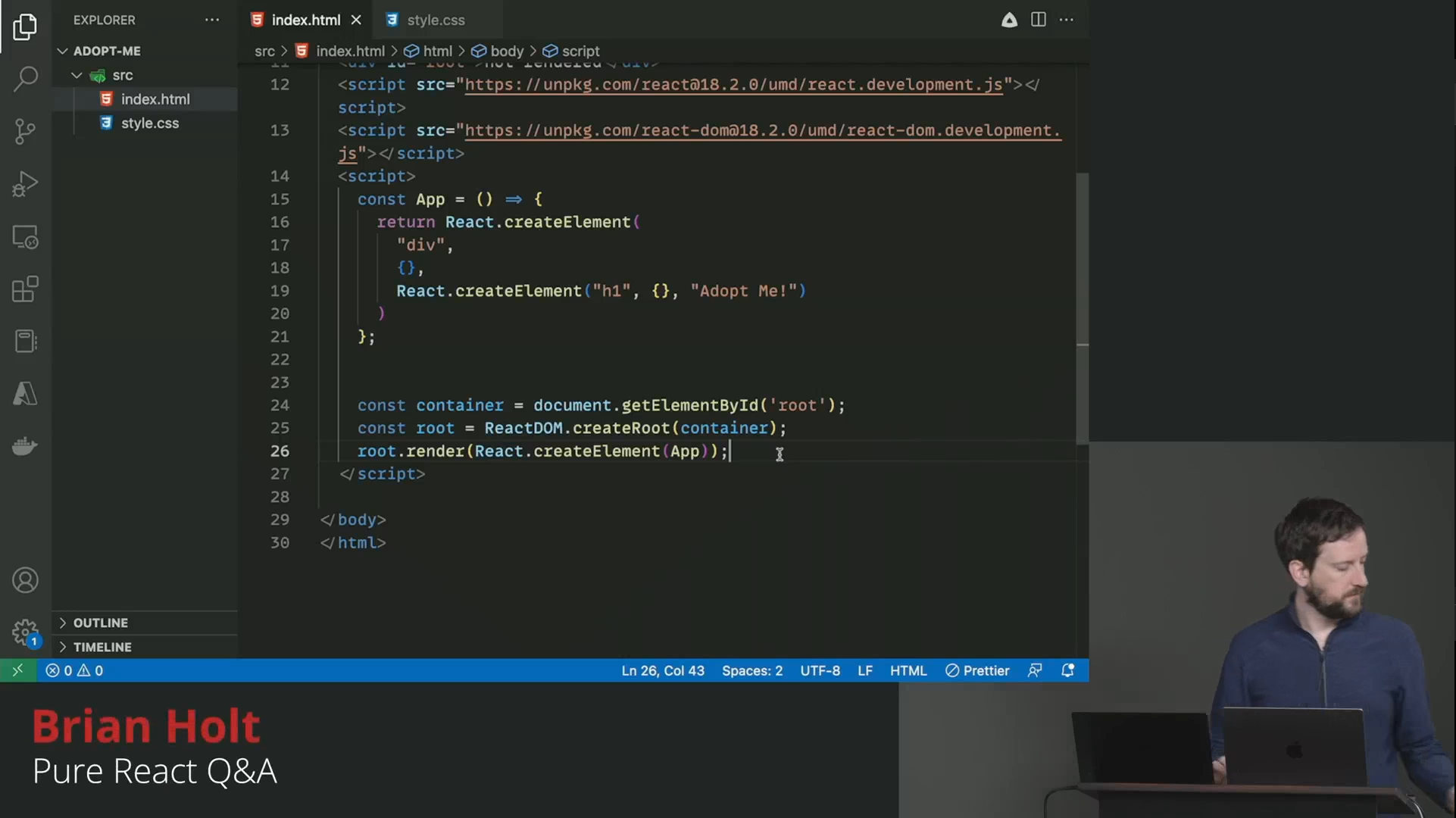The width and height of the screenshot is (1456, 818).
Task: Open notifications bell in status bar
Action: pyautogui.click(x=1068, y=671)
